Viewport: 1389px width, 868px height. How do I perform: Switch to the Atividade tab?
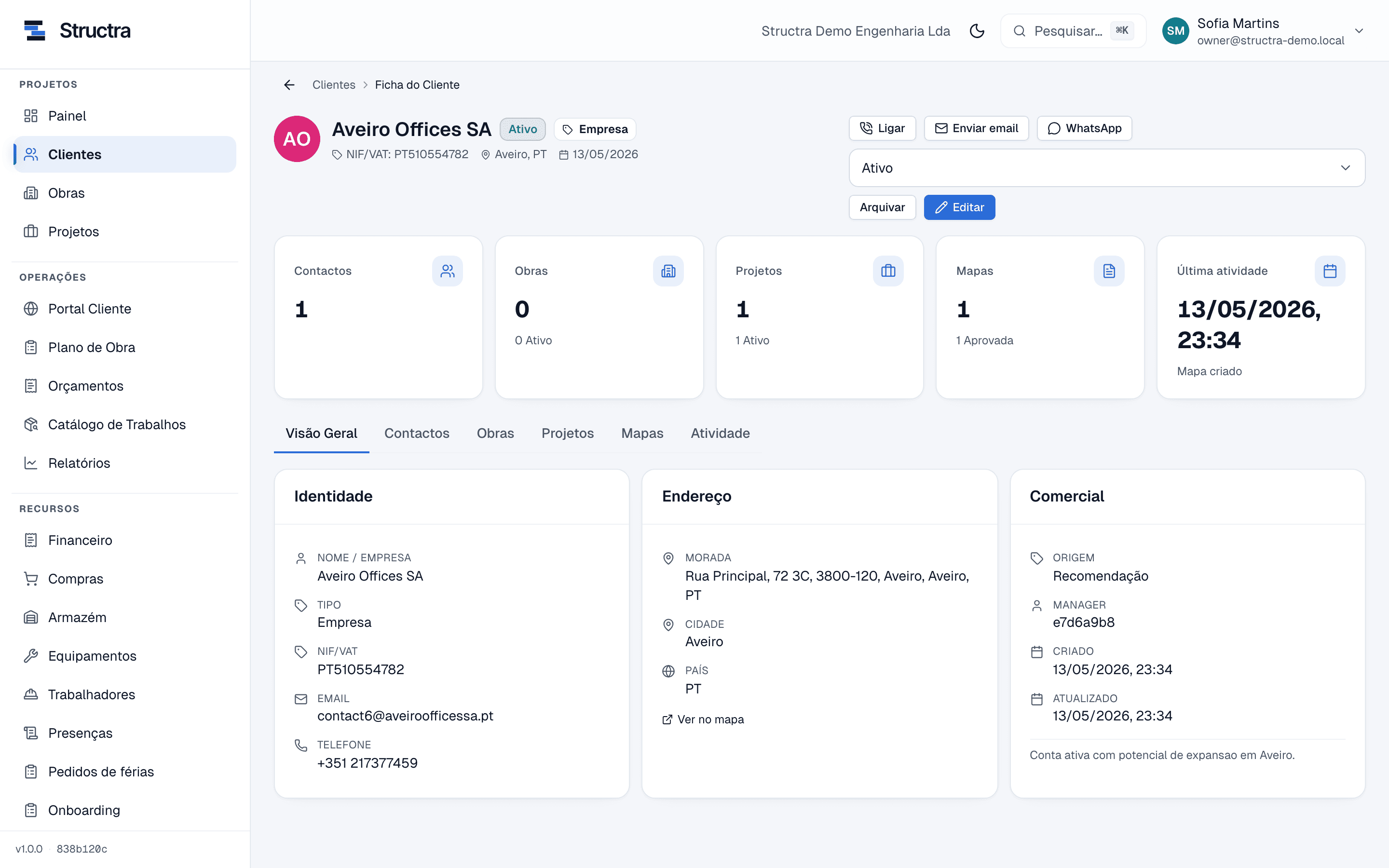point(720,434)
